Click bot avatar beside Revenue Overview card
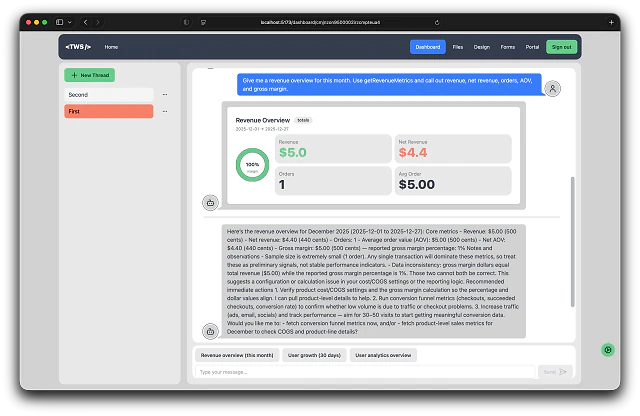The width and height of the screenshot is (640, 416). pyautogui.click(x=210, y=202)
